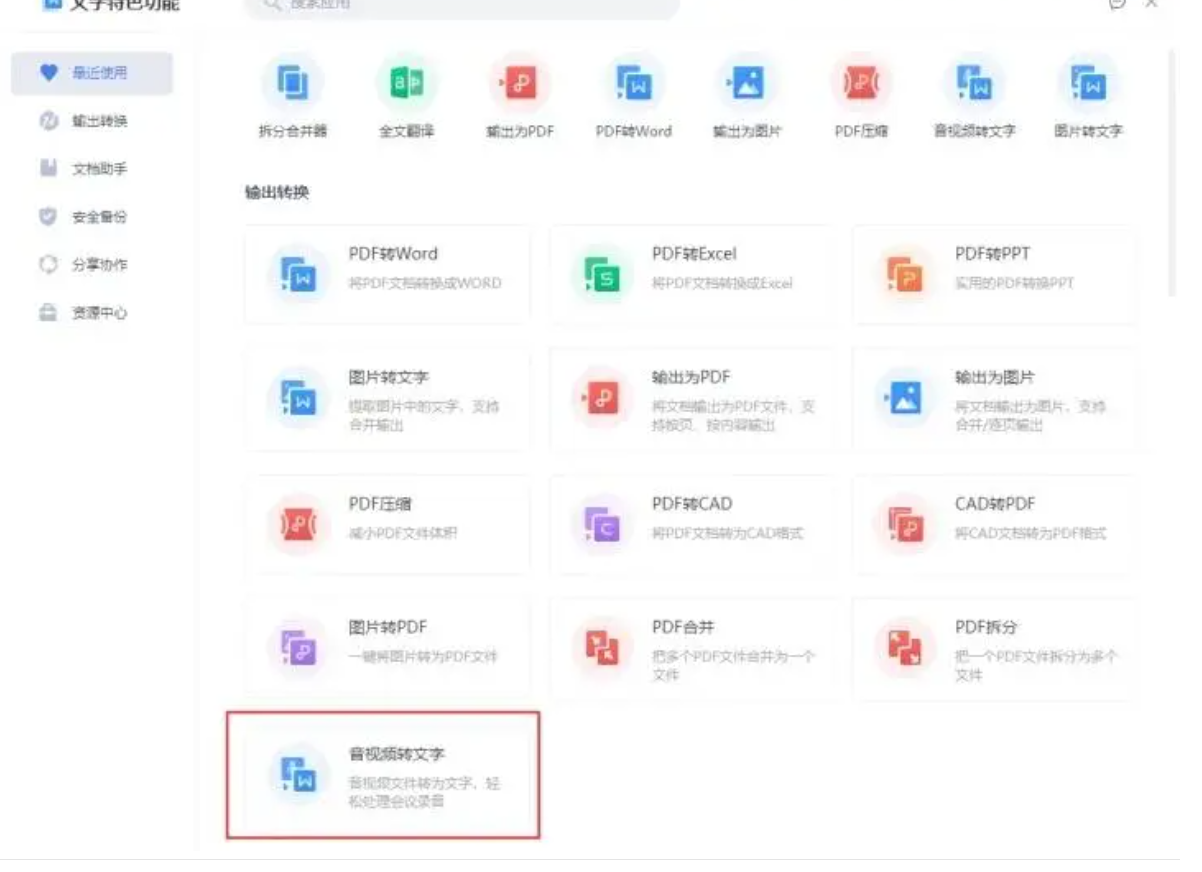Select 最近使用 in the sidebar

point(92,73)
